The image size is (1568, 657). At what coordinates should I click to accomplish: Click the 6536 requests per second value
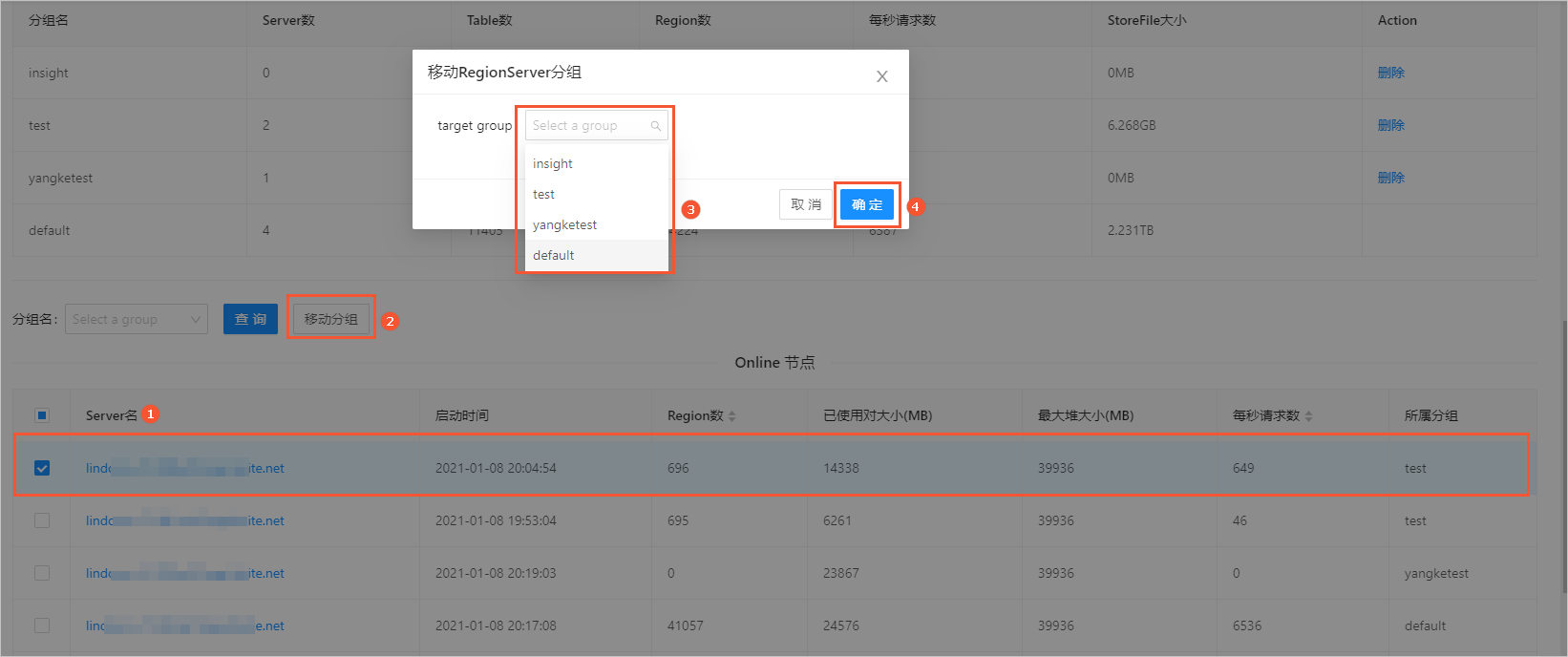point(1247,625)
